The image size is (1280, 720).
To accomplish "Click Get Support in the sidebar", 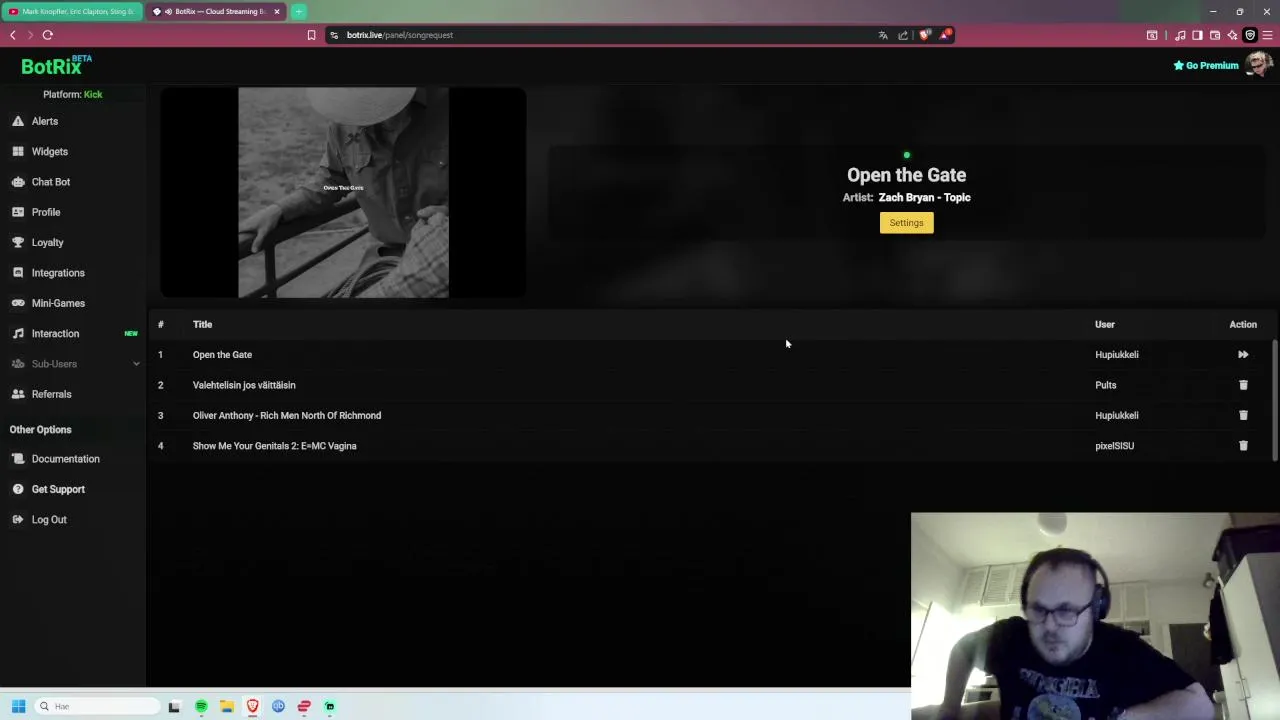I will [x=58, y=489].
